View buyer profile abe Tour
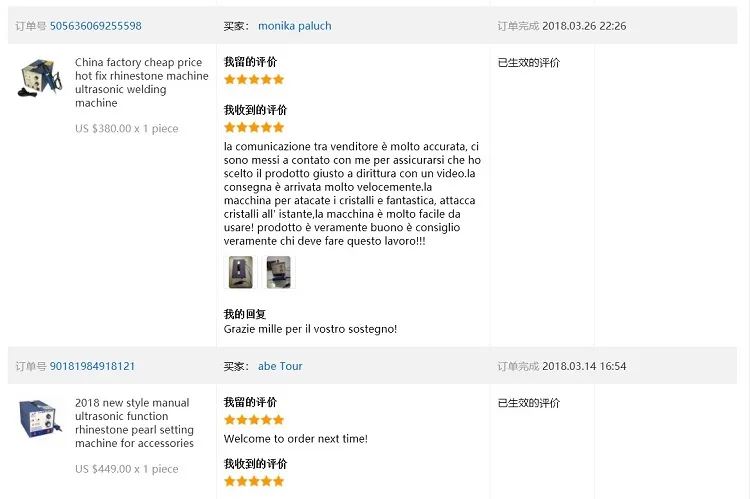This screenshot has height=499, width=750. click(280, 366)
